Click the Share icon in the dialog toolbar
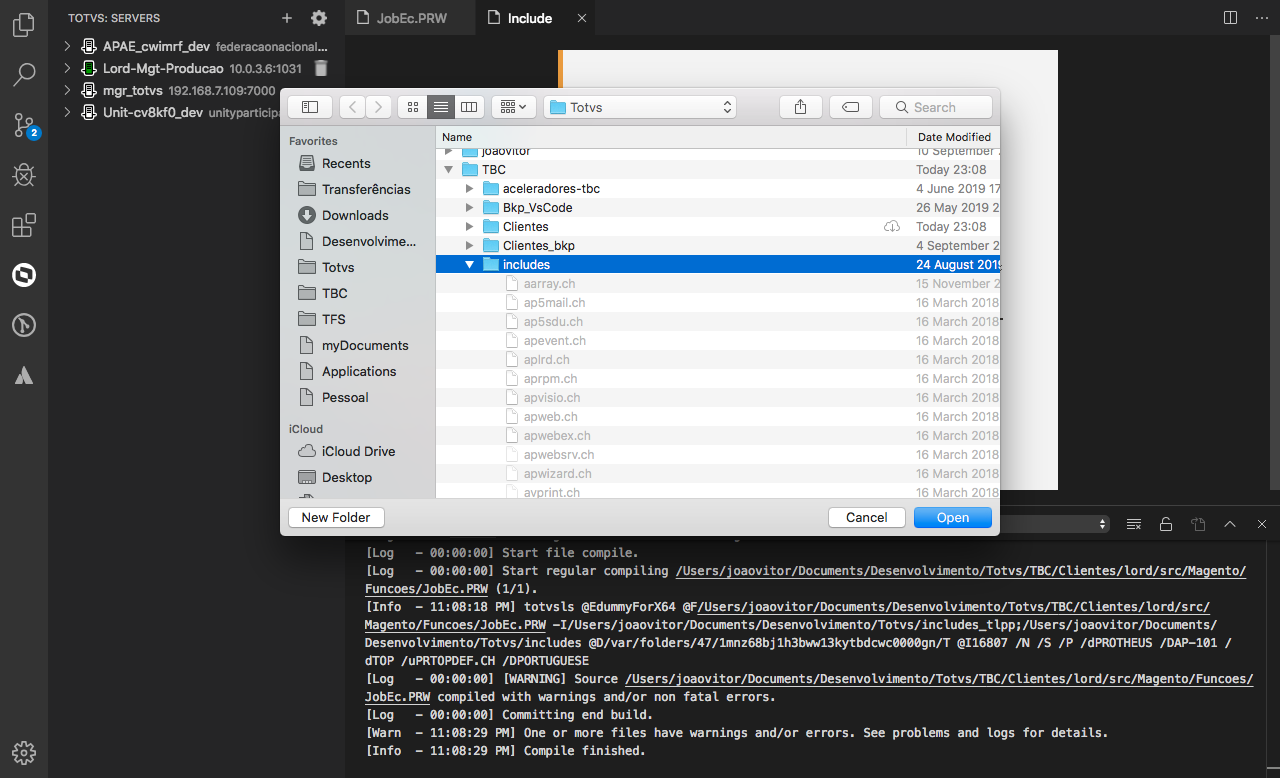Viewport: 1280px width, 778px height. 800,106
